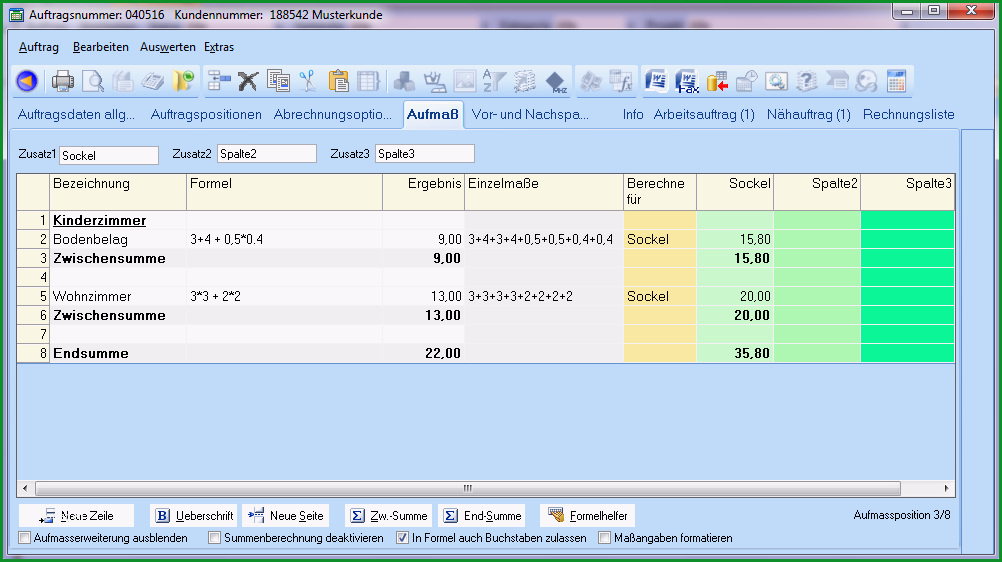
Task: Switch to Auftragsdaten allg... tab
Action: tap(76, 114)
